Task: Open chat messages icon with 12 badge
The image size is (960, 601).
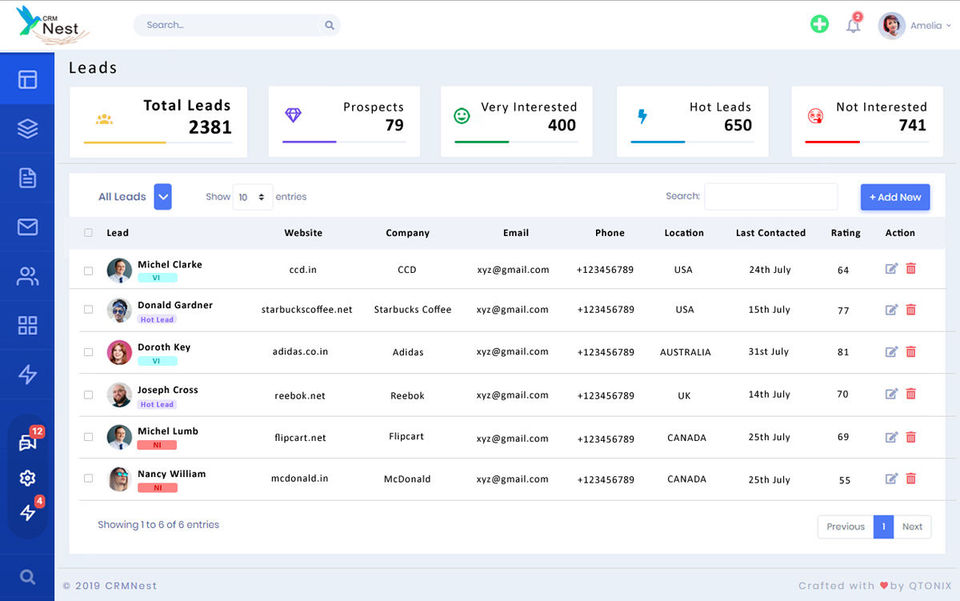Action: [x=28, y=442]
